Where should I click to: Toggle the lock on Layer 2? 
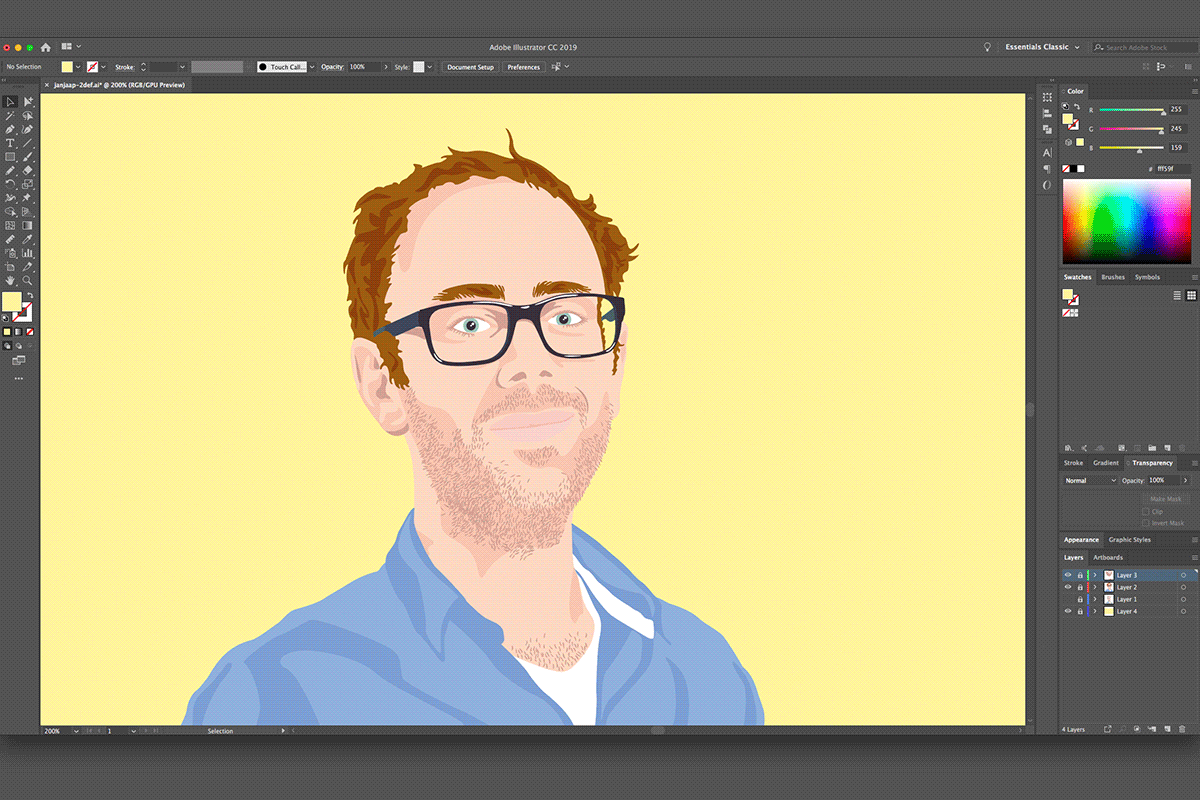1079,587
